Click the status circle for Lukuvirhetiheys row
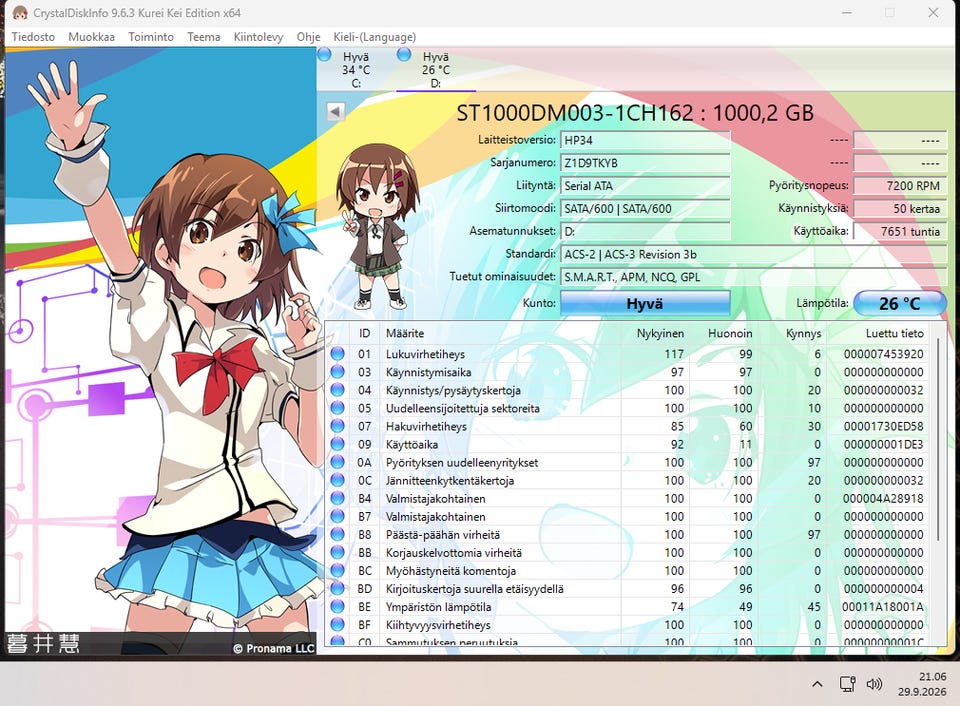The height and width of the screenshot is (706, 960). [x=337, y=354]
